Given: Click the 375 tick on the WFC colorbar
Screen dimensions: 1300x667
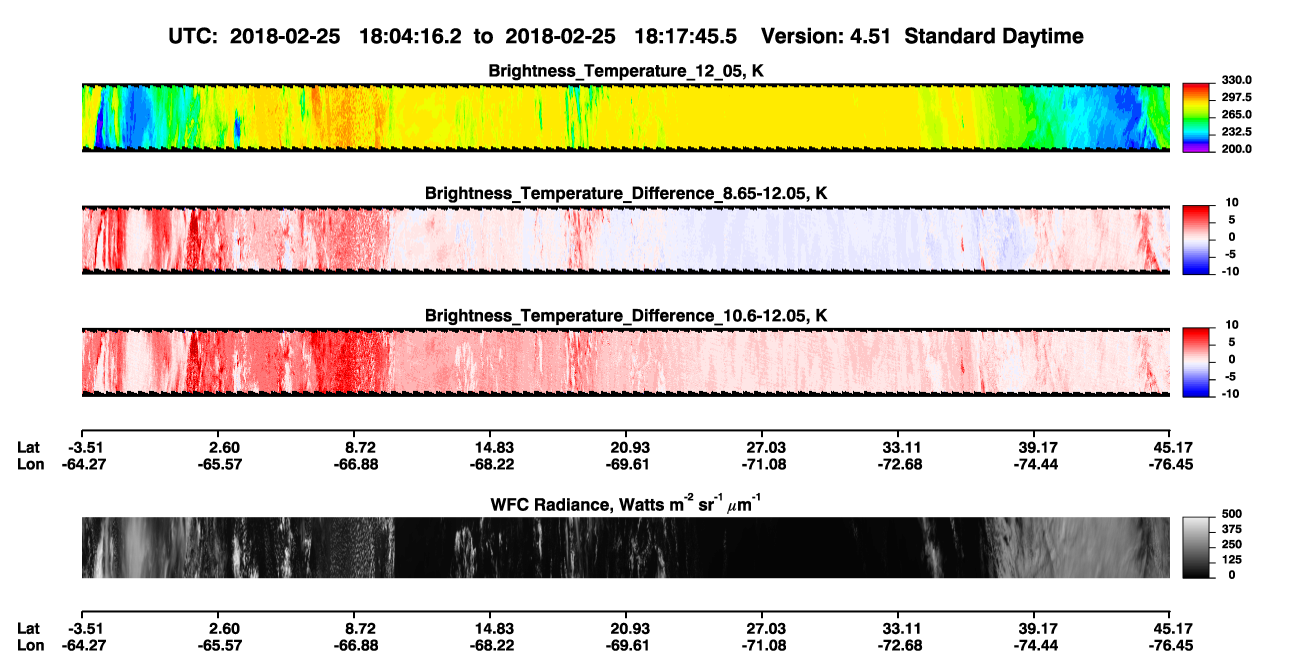Looking at the screenshot, I should 1232,530.
